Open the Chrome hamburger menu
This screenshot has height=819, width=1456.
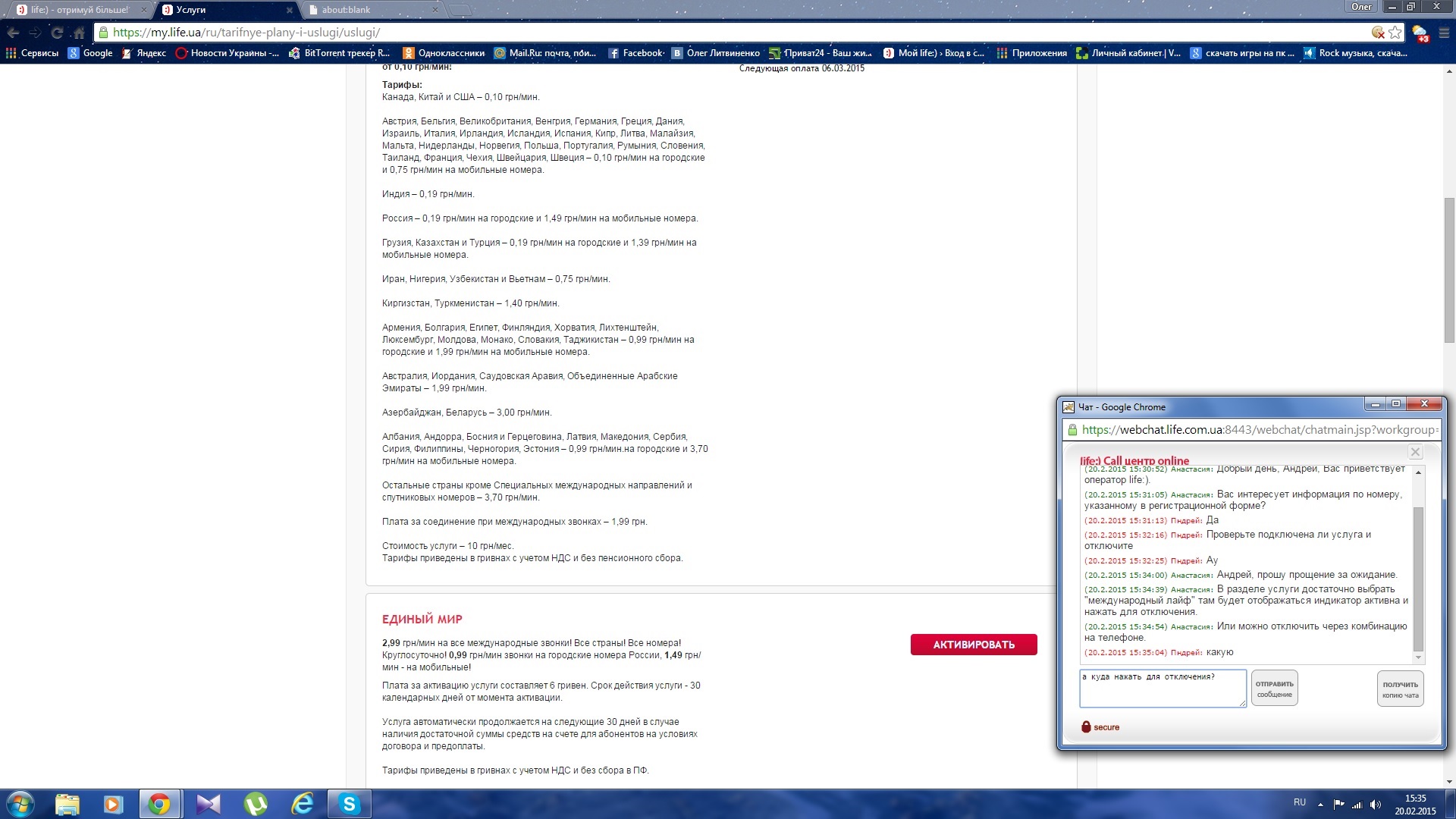[x=1444, y=33]
